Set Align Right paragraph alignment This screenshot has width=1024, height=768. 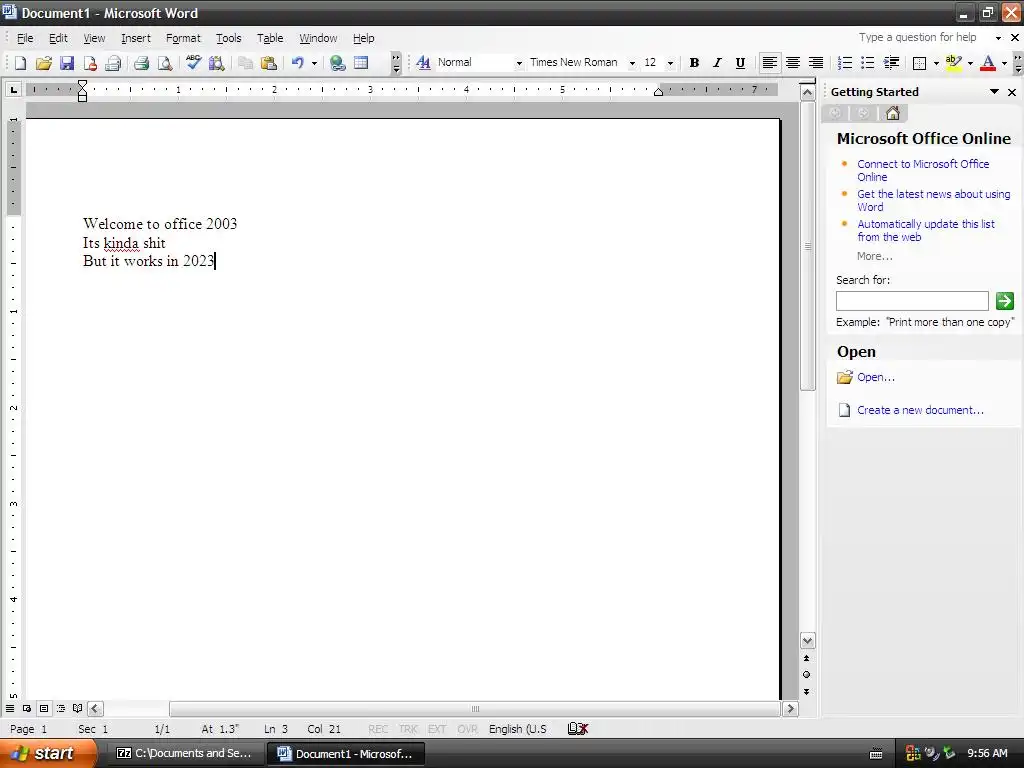tap(816, 63)
